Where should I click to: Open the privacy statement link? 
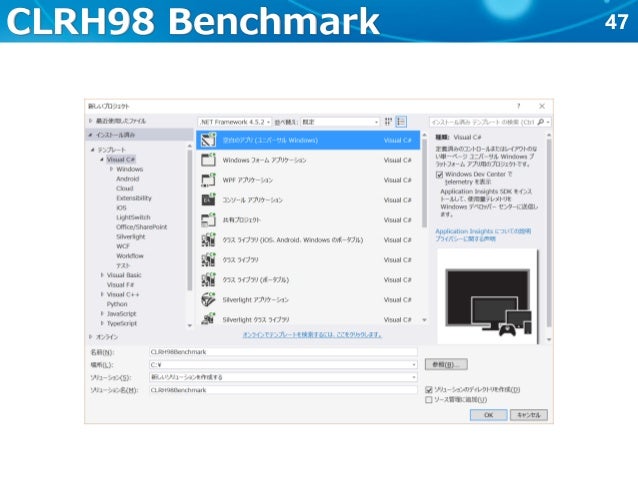(465, 238)
